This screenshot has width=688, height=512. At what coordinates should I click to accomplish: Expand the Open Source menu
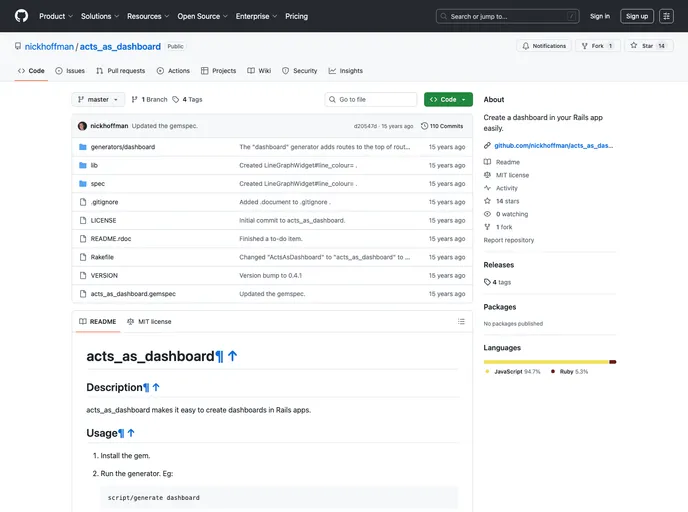(202, 16)
